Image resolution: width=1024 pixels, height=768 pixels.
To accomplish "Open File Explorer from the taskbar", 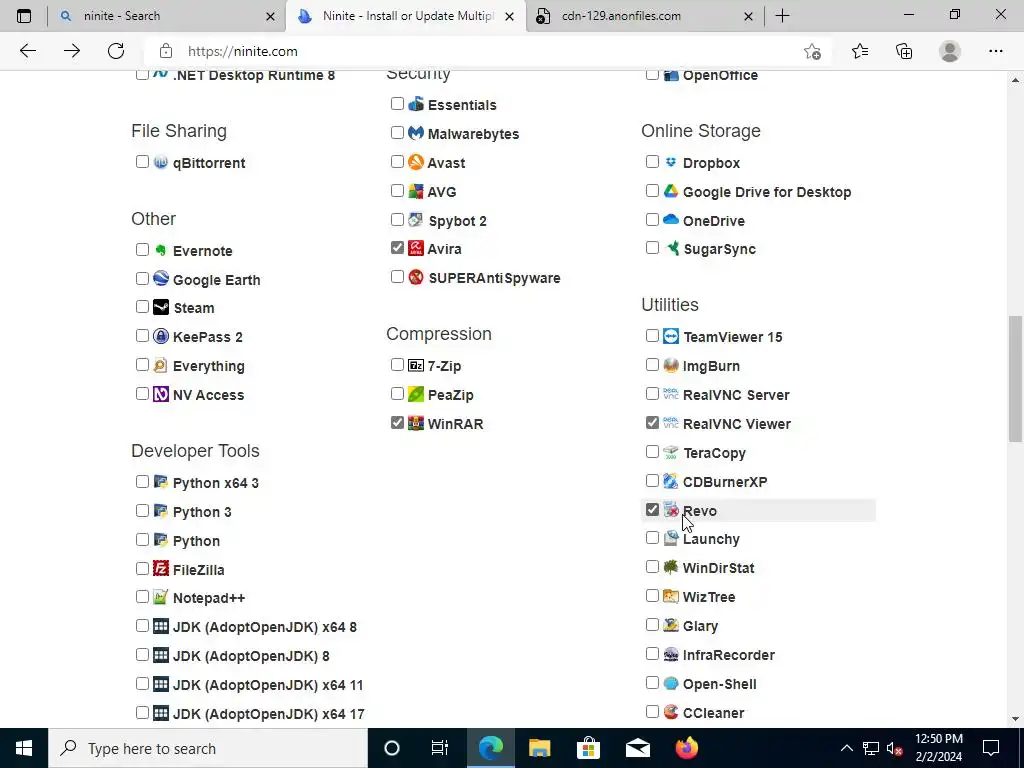I will 539,748.
